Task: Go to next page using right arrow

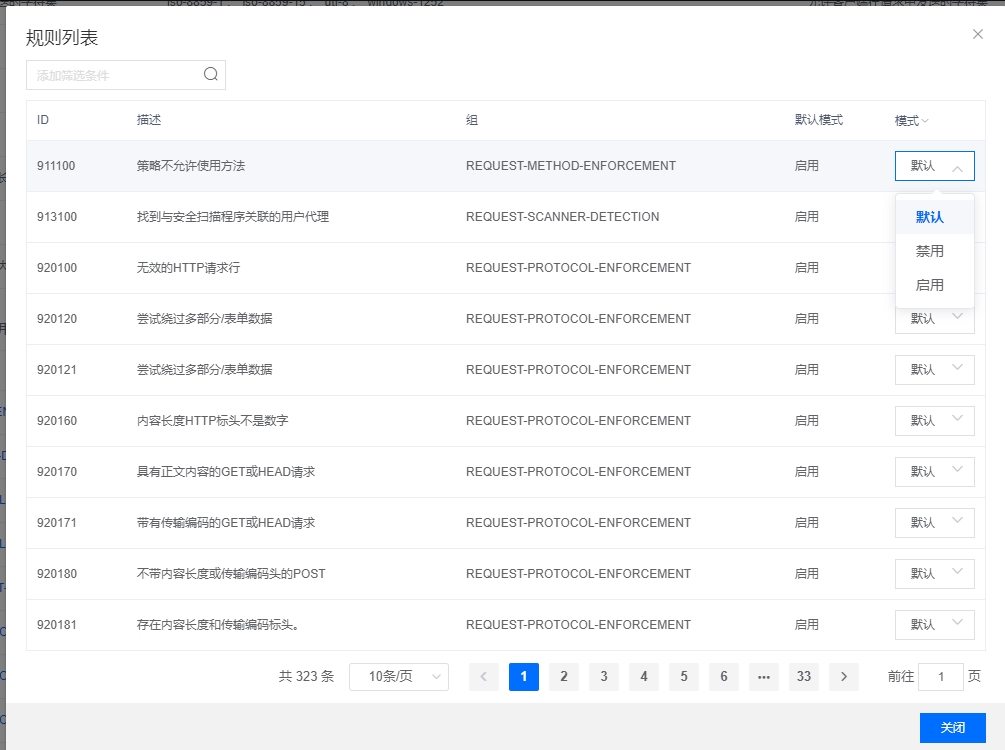Action: pos(844,677)
